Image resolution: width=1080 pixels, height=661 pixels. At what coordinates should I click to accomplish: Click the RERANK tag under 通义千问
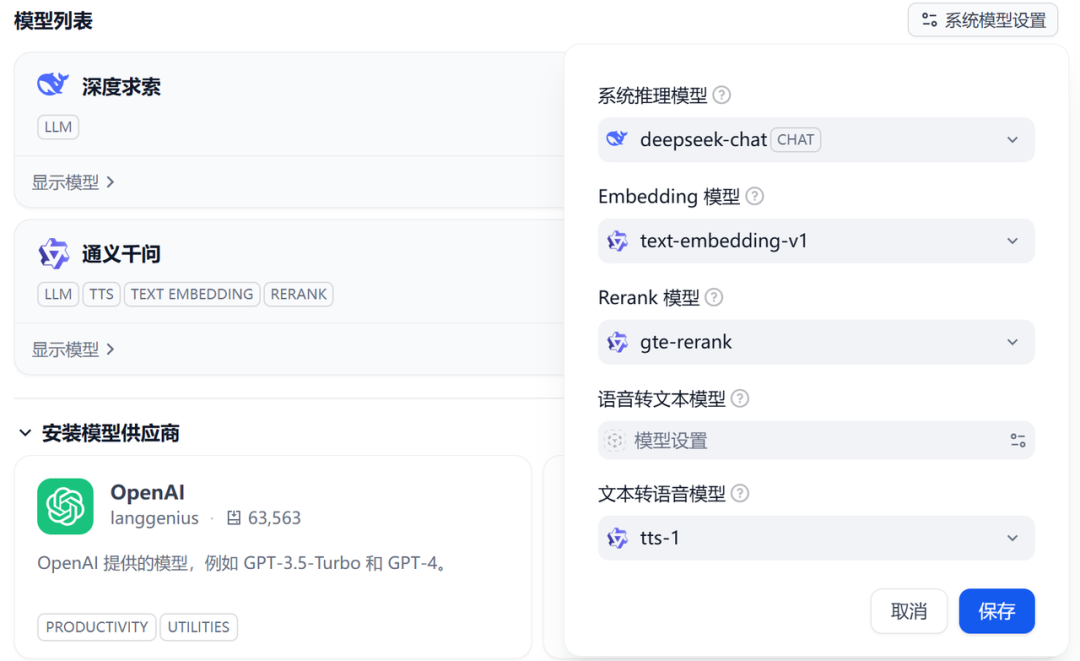pos(298,294)
